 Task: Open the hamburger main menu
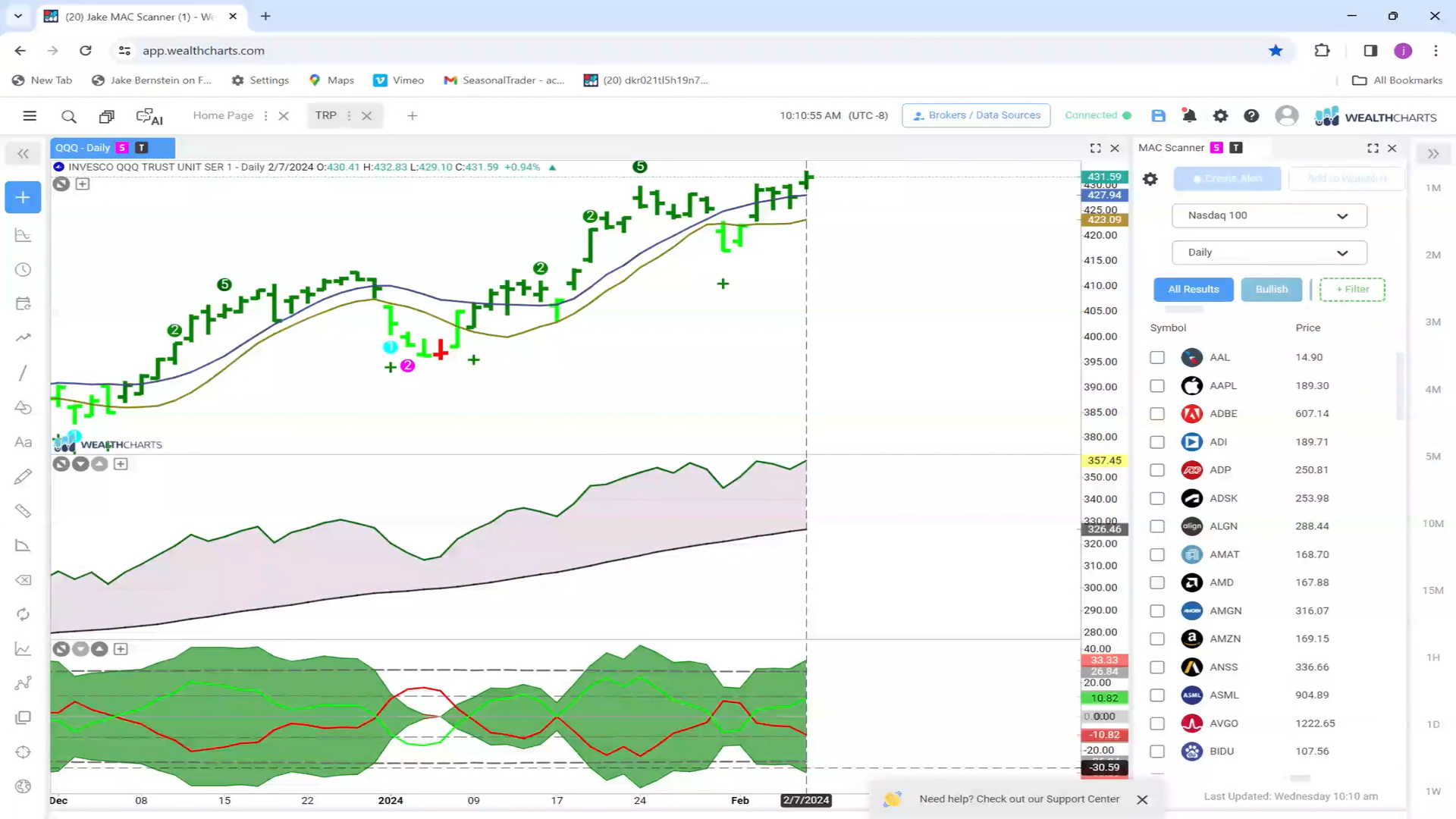point(30,116)
